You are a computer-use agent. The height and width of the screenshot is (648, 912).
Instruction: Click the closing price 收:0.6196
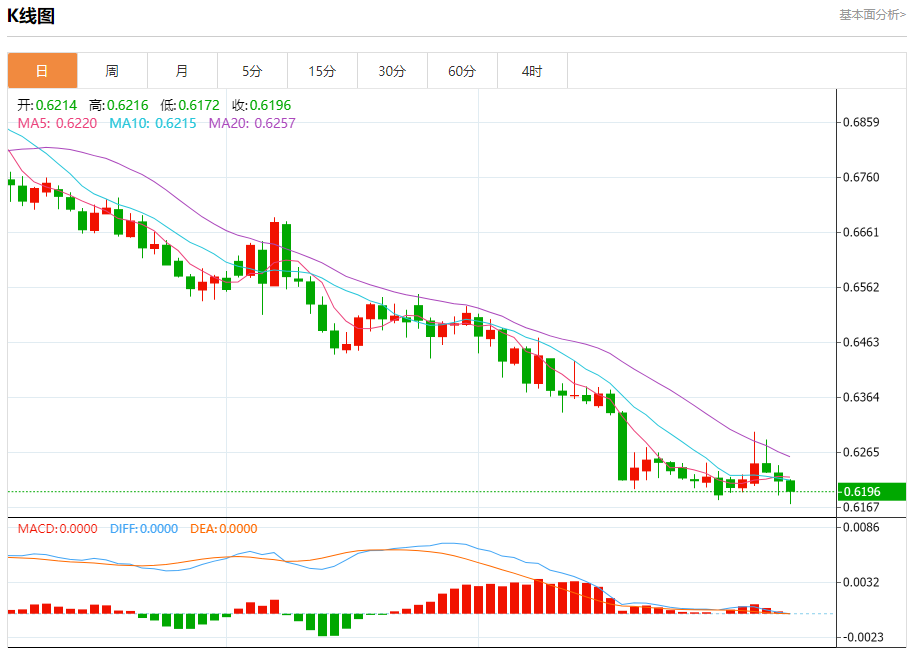coord(261,105)
